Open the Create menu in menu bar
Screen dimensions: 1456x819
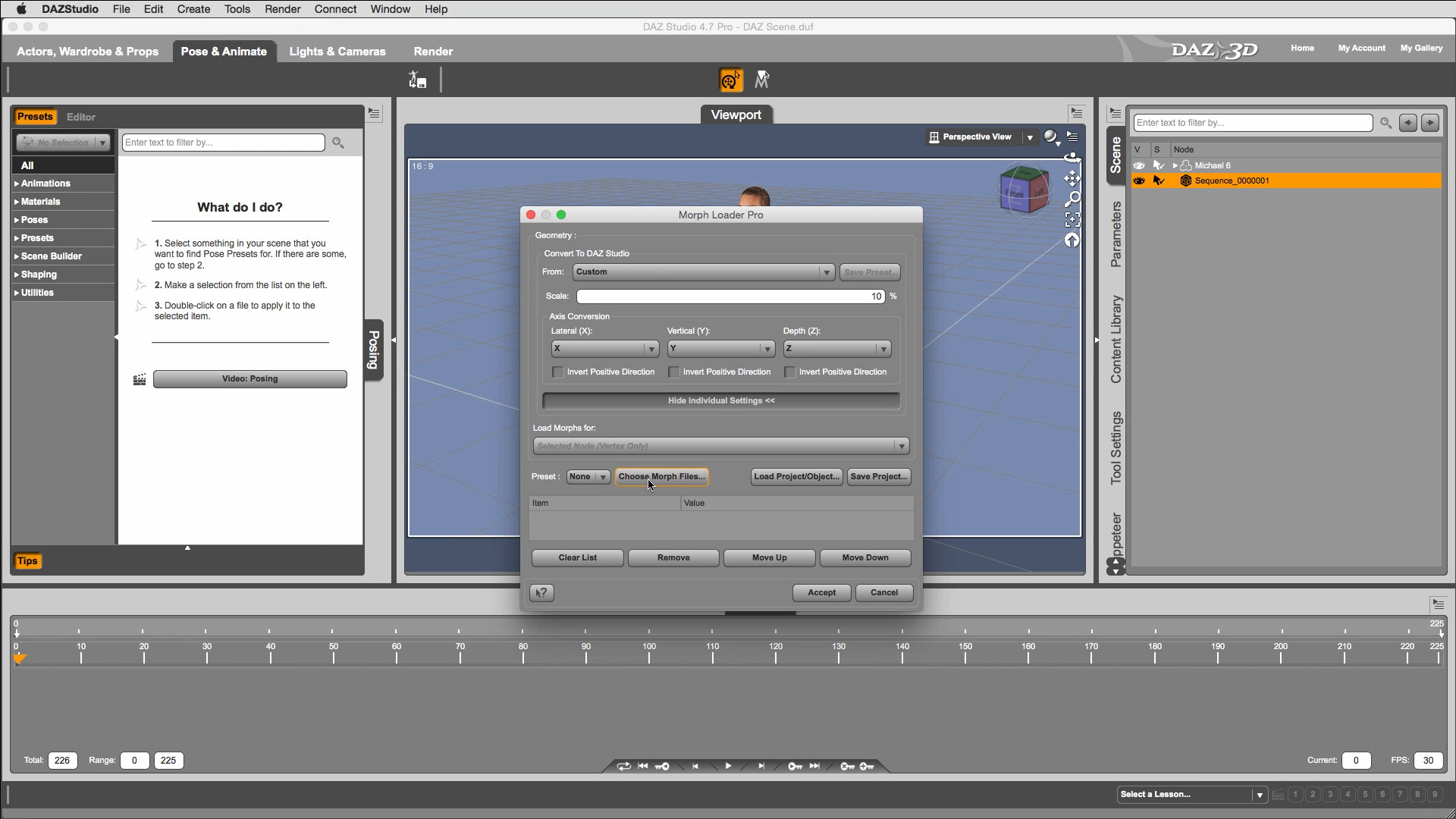tap(193, 9)
